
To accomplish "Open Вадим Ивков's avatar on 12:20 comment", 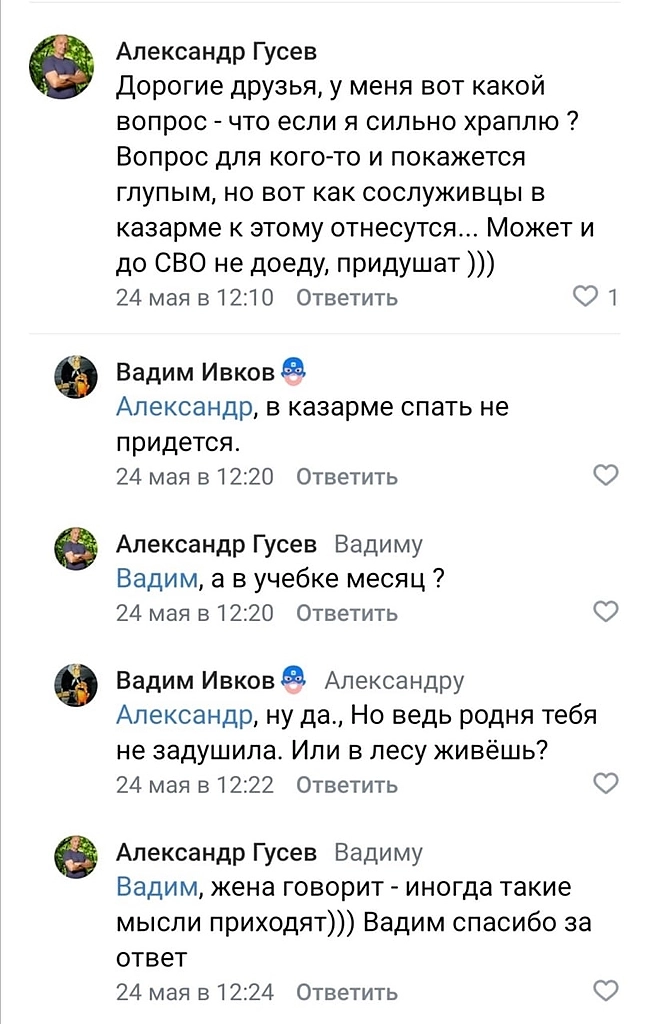I will (x=75, y=378).
